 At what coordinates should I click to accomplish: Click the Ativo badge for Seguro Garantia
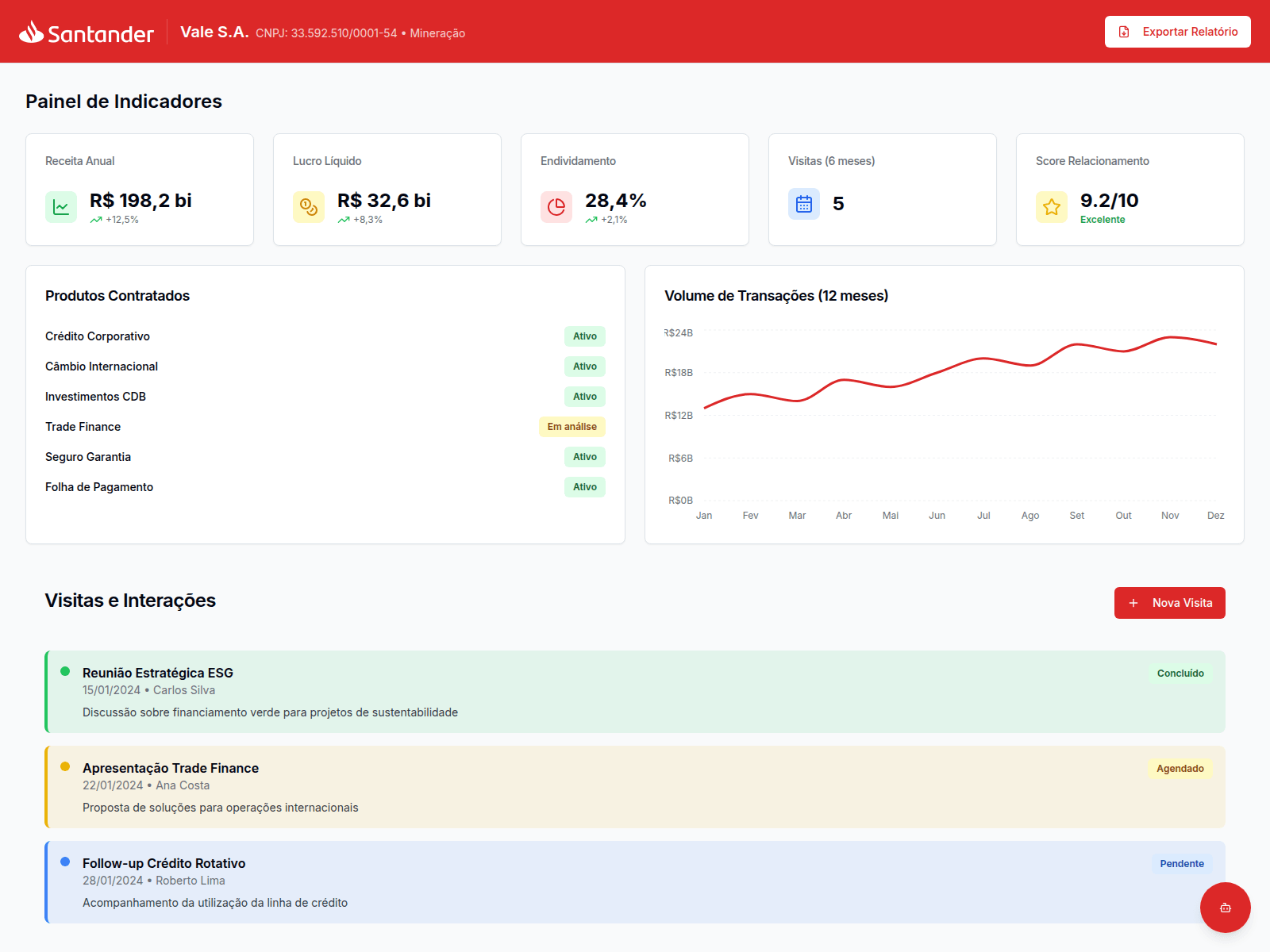pos(585,457)
